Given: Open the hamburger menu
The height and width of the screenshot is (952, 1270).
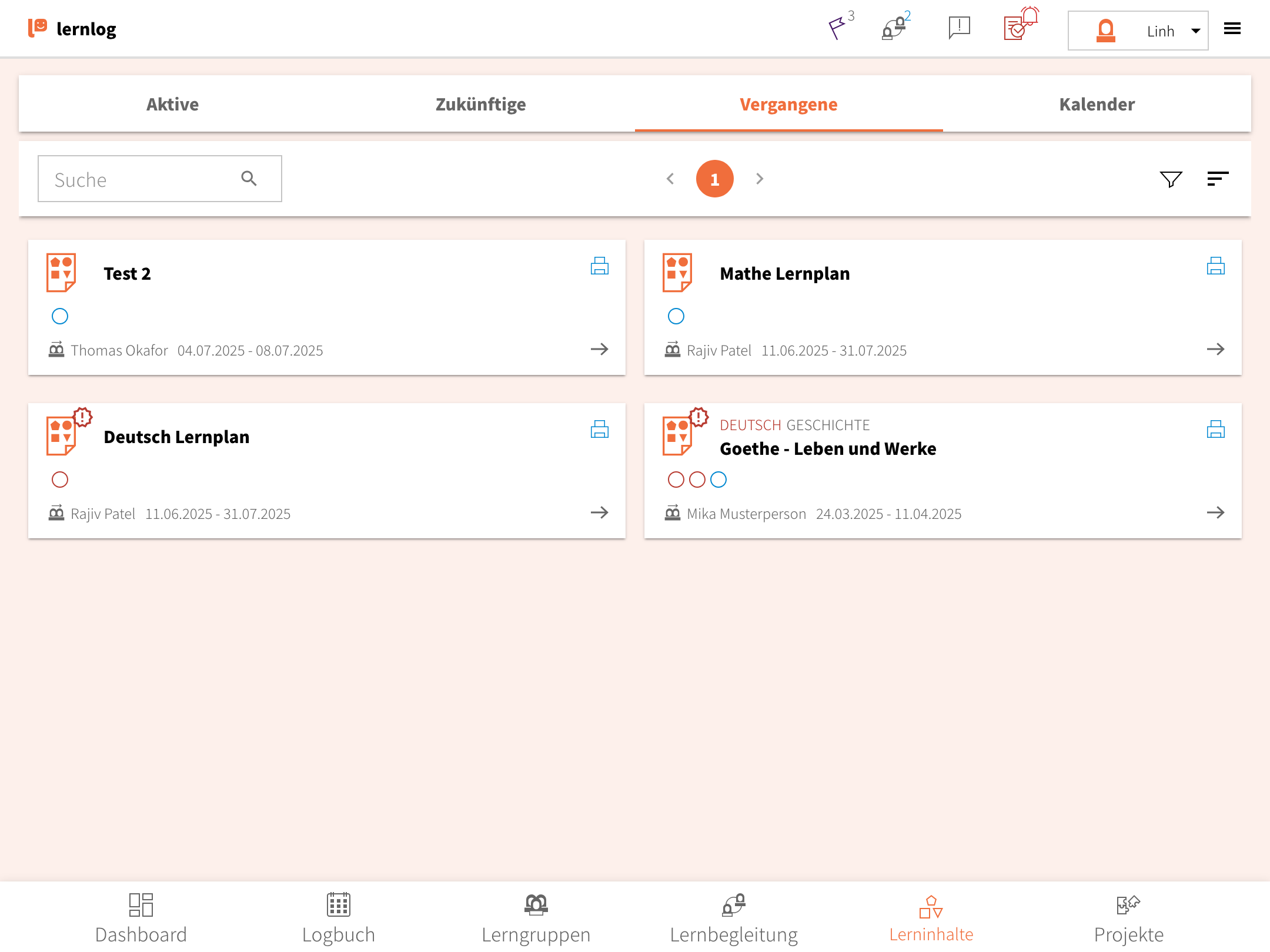Looking at the screenshot, I should [x=1232, y=29].
